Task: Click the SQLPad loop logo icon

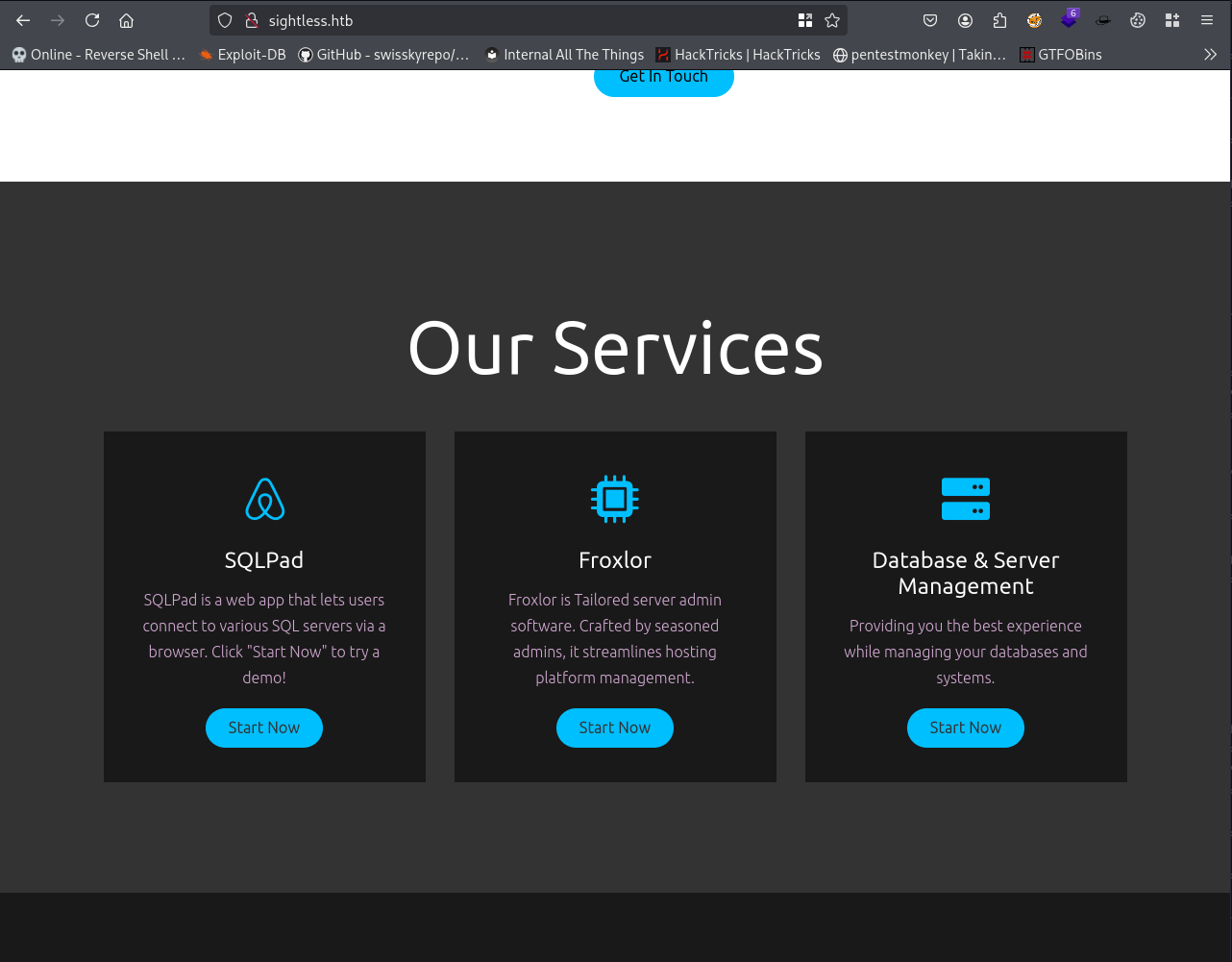Action: tap(265, 500)
